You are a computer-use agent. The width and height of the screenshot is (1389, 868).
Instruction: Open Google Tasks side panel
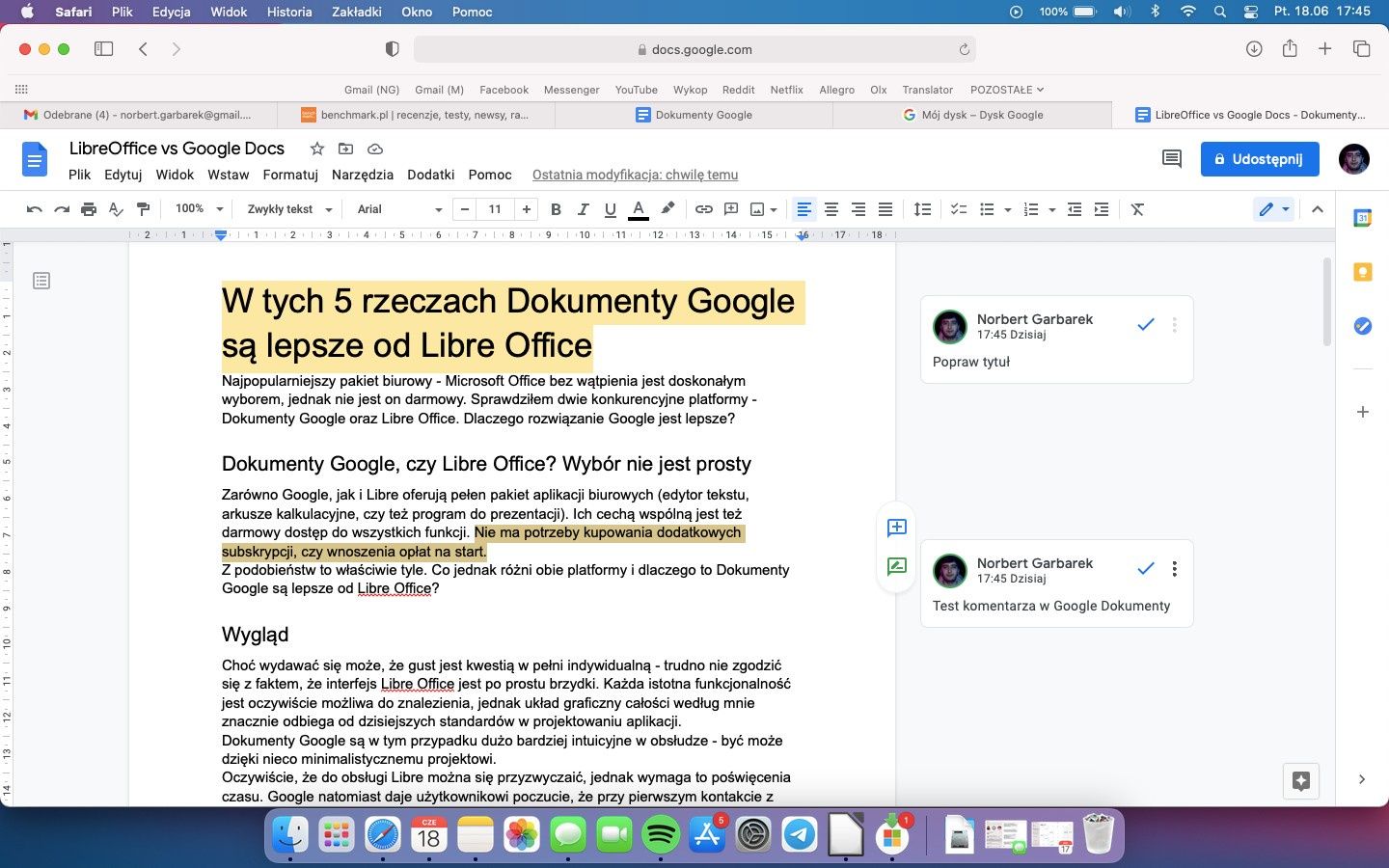tap(1362, 326)
